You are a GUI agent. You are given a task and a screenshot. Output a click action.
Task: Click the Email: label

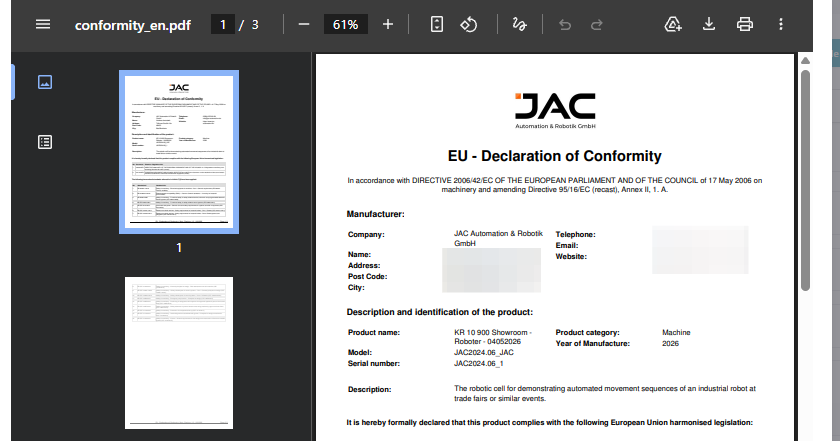(567, 245)
